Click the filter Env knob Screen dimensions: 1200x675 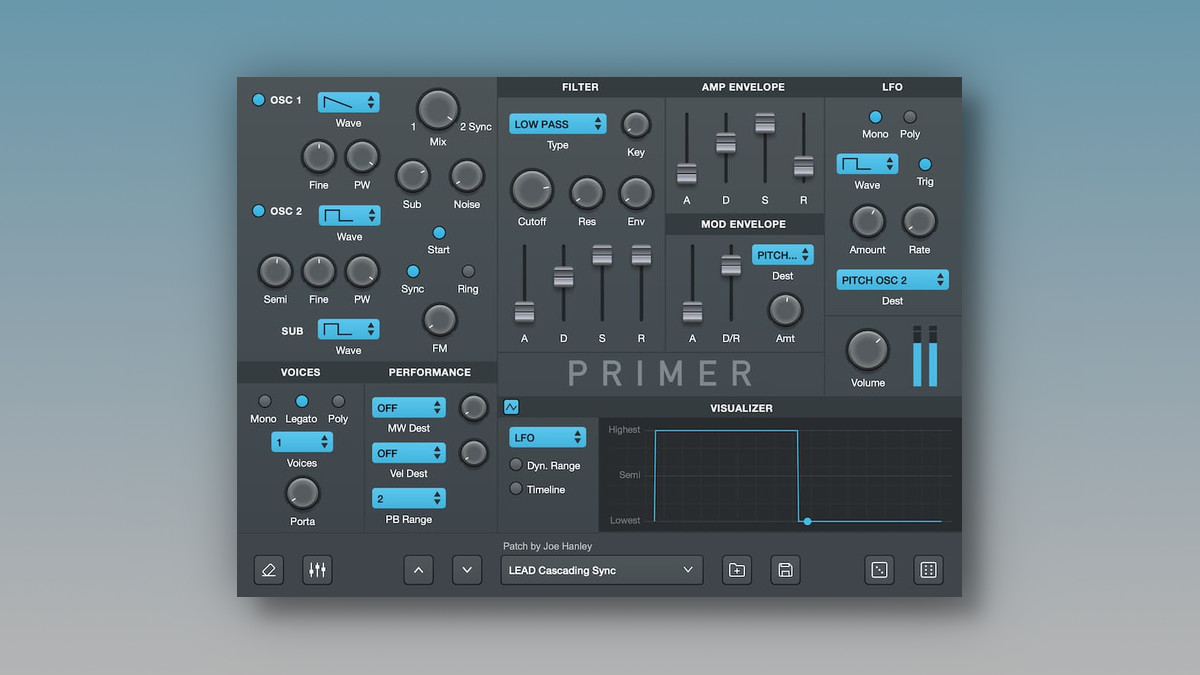click(x=636, y=192)
